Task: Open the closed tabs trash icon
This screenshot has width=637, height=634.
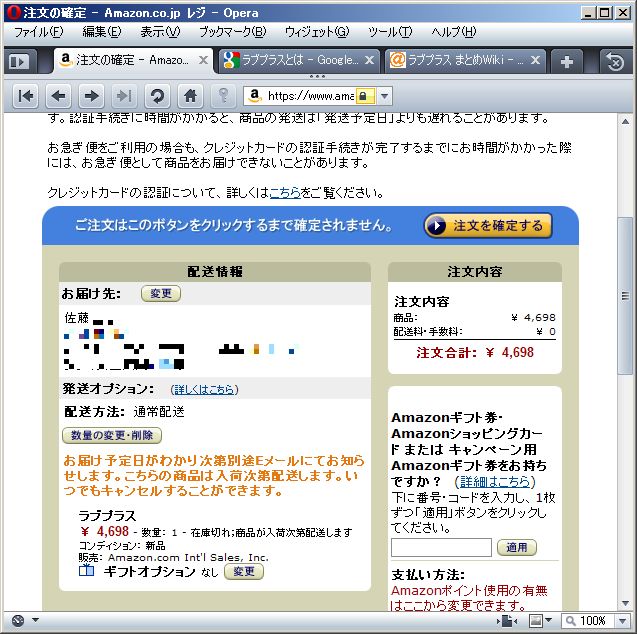Action: [616, 61]
